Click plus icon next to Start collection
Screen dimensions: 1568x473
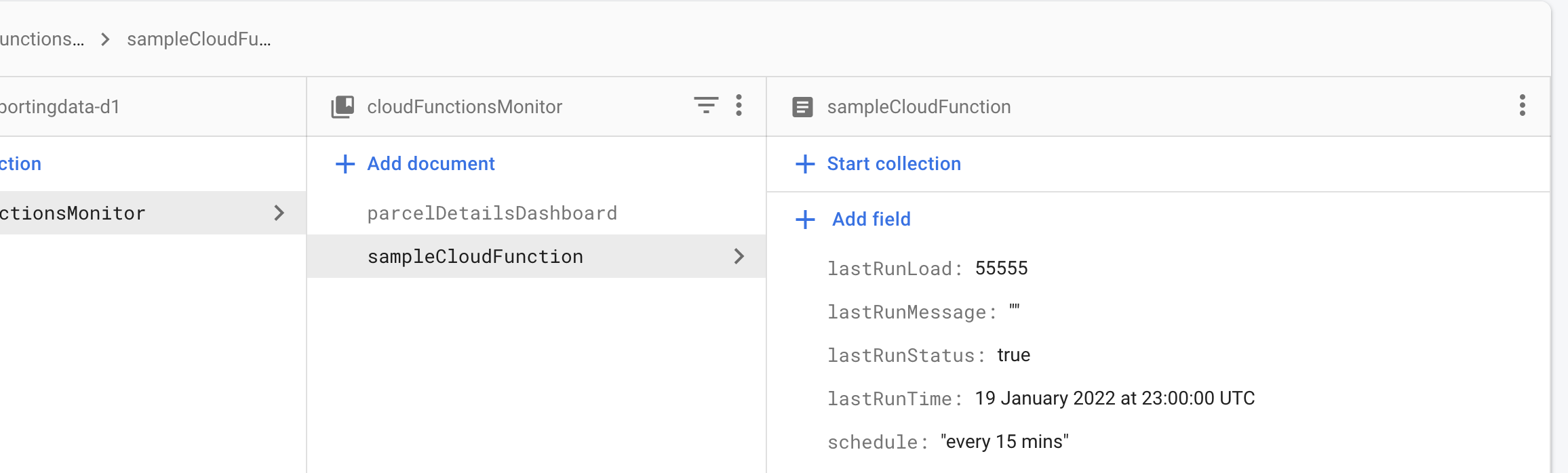click(x=805, y=164)
